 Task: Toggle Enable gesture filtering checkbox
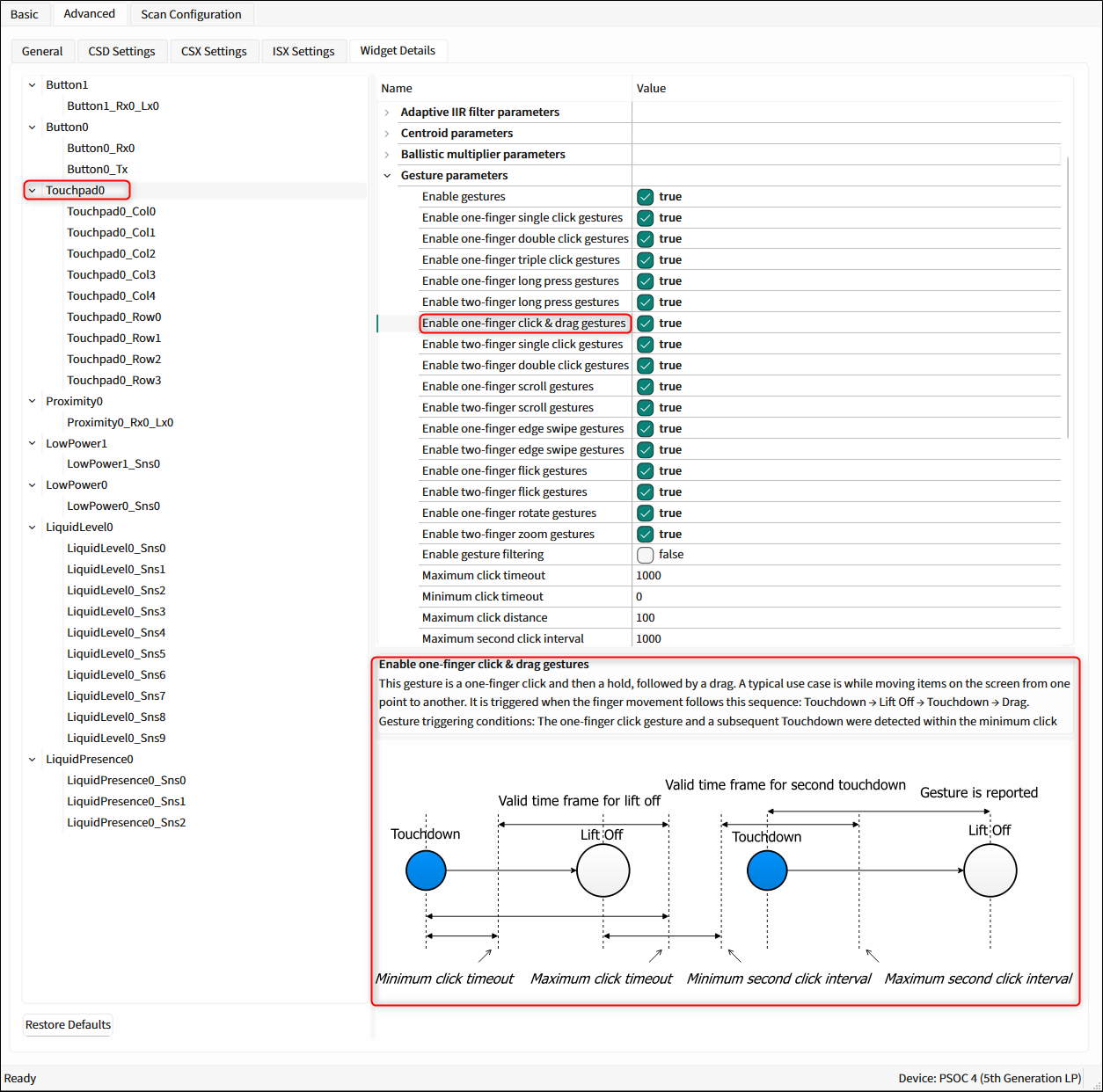pos(646,555)
